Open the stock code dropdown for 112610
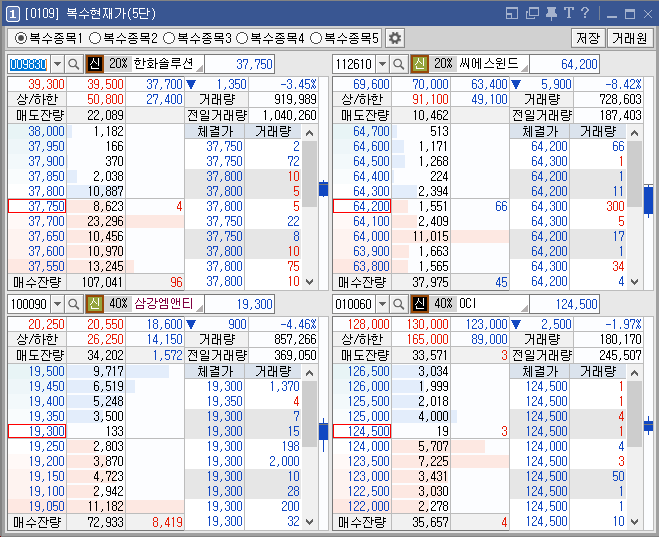Image resolution: width=659 pixels, height=537 pixels. click(382, 64)
